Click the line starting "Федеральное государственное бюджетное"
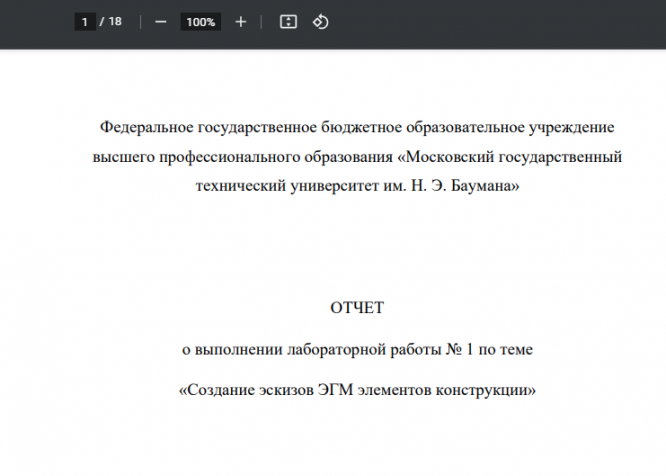The image size is (666, 476). click(357, 127)
